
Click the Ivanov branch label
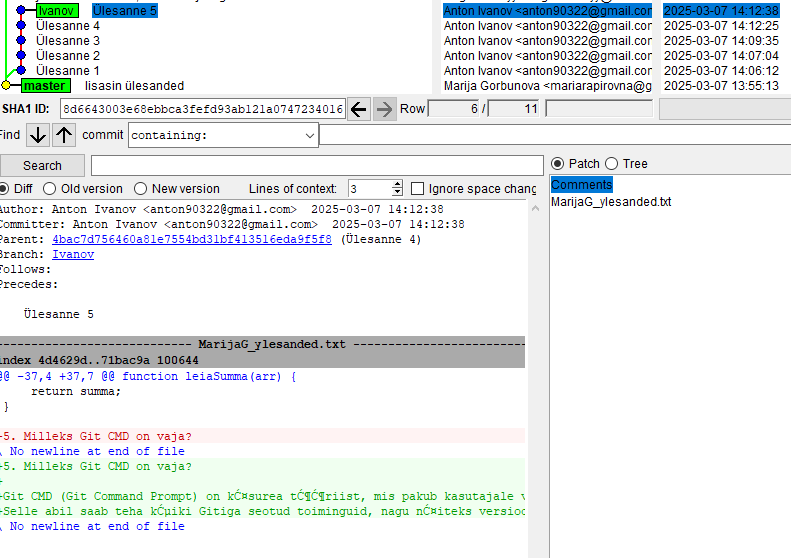coord(55,10)
